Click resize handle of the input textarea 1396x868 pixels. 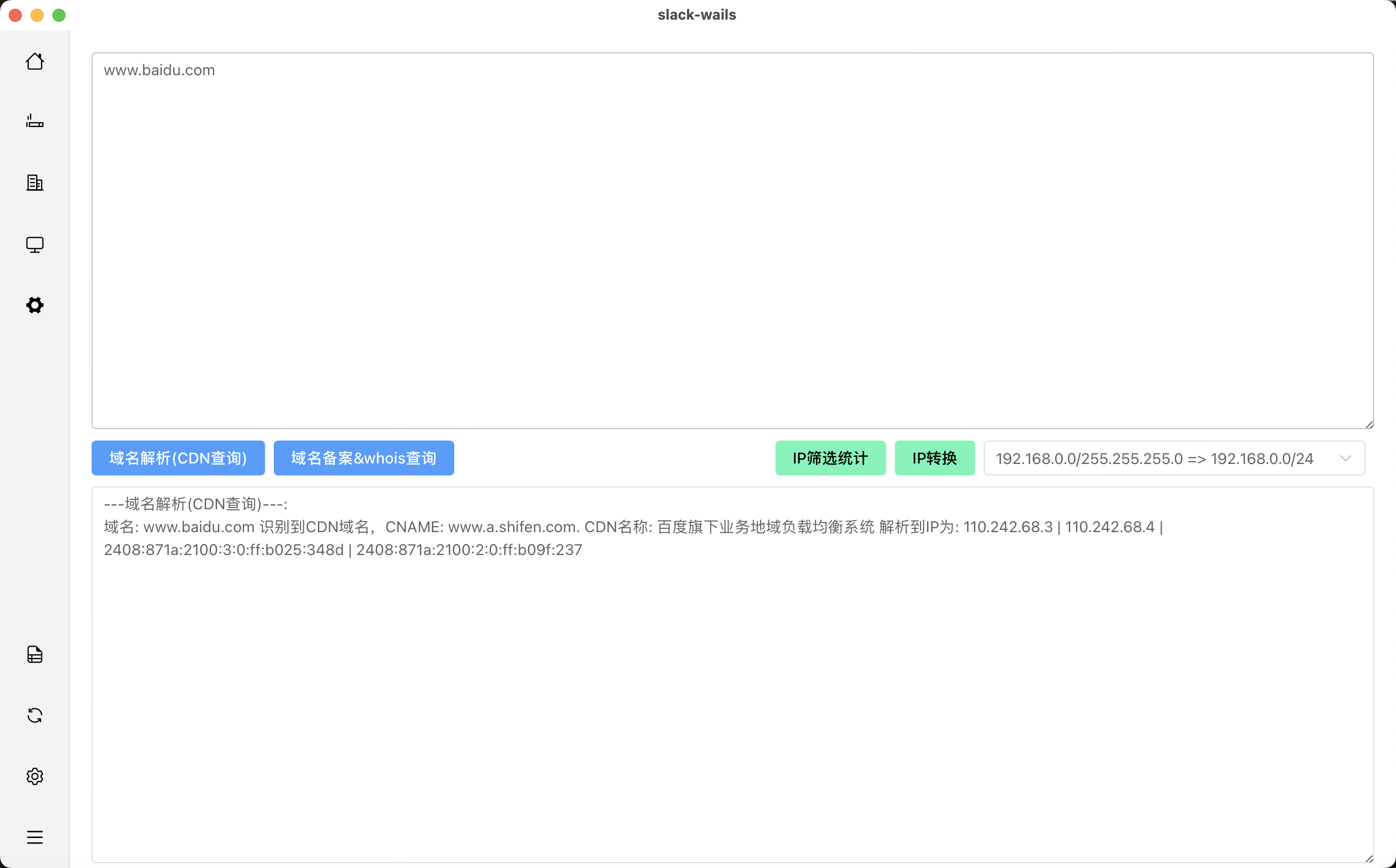pos(1369,425)
